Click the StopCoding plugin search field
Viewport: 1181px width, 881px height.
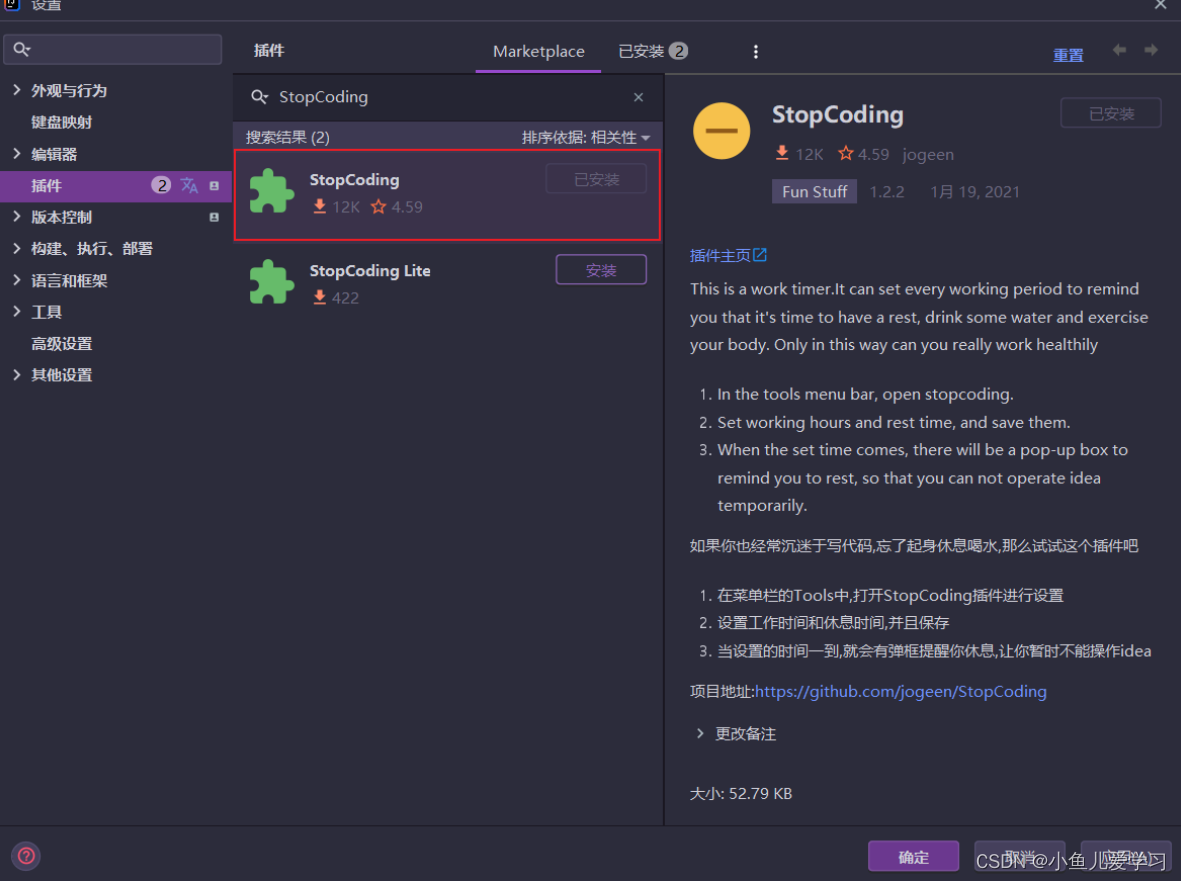(x=448, y=97)
